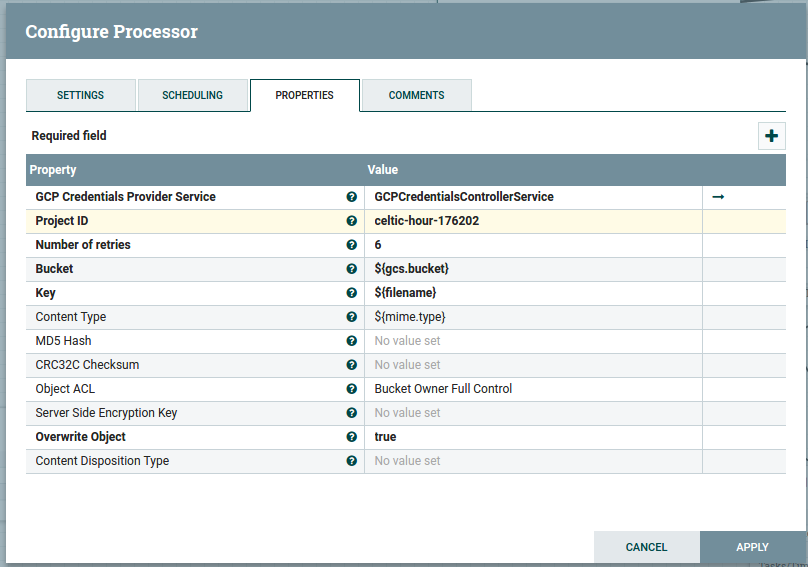Viewport: 808px width, 567px height.
Task: Open the Scheduling tab
Action: point(192,96)
